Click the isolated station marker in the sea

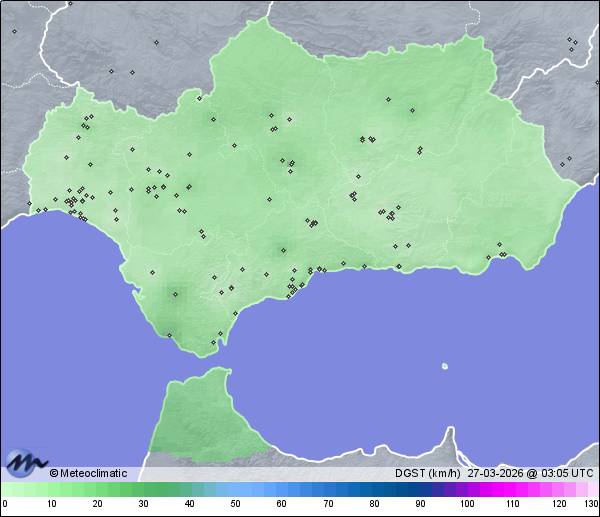[x=444, y=366]
